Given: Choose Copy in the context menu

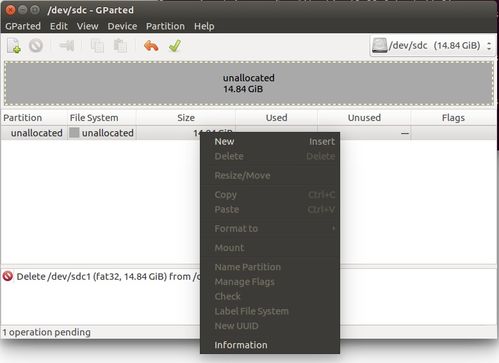Looking at the screenshot, I should pyautogui.click(x=270, y=195).
